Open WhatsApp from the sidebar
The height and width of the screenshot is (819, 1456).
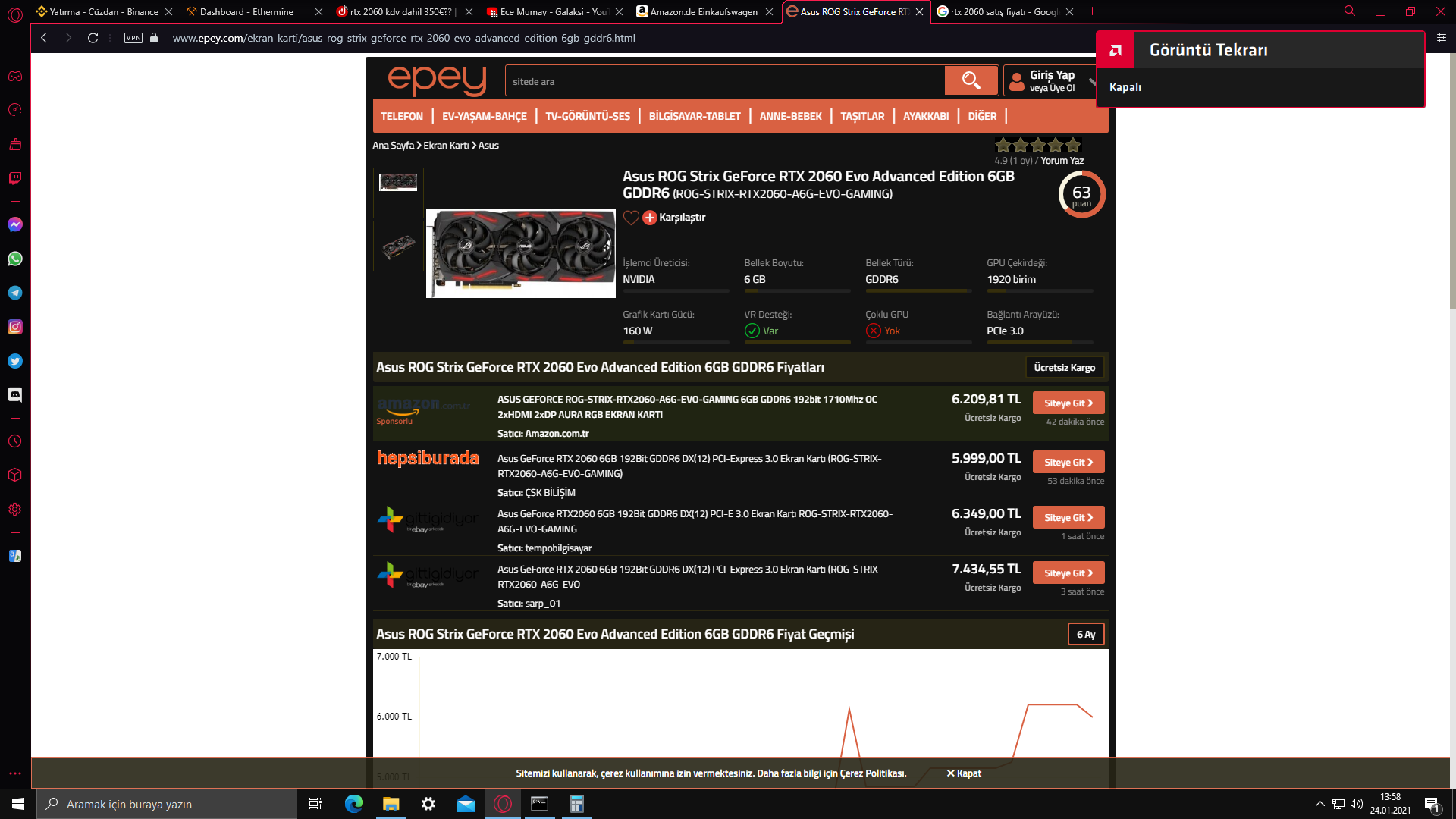(15, 259)
